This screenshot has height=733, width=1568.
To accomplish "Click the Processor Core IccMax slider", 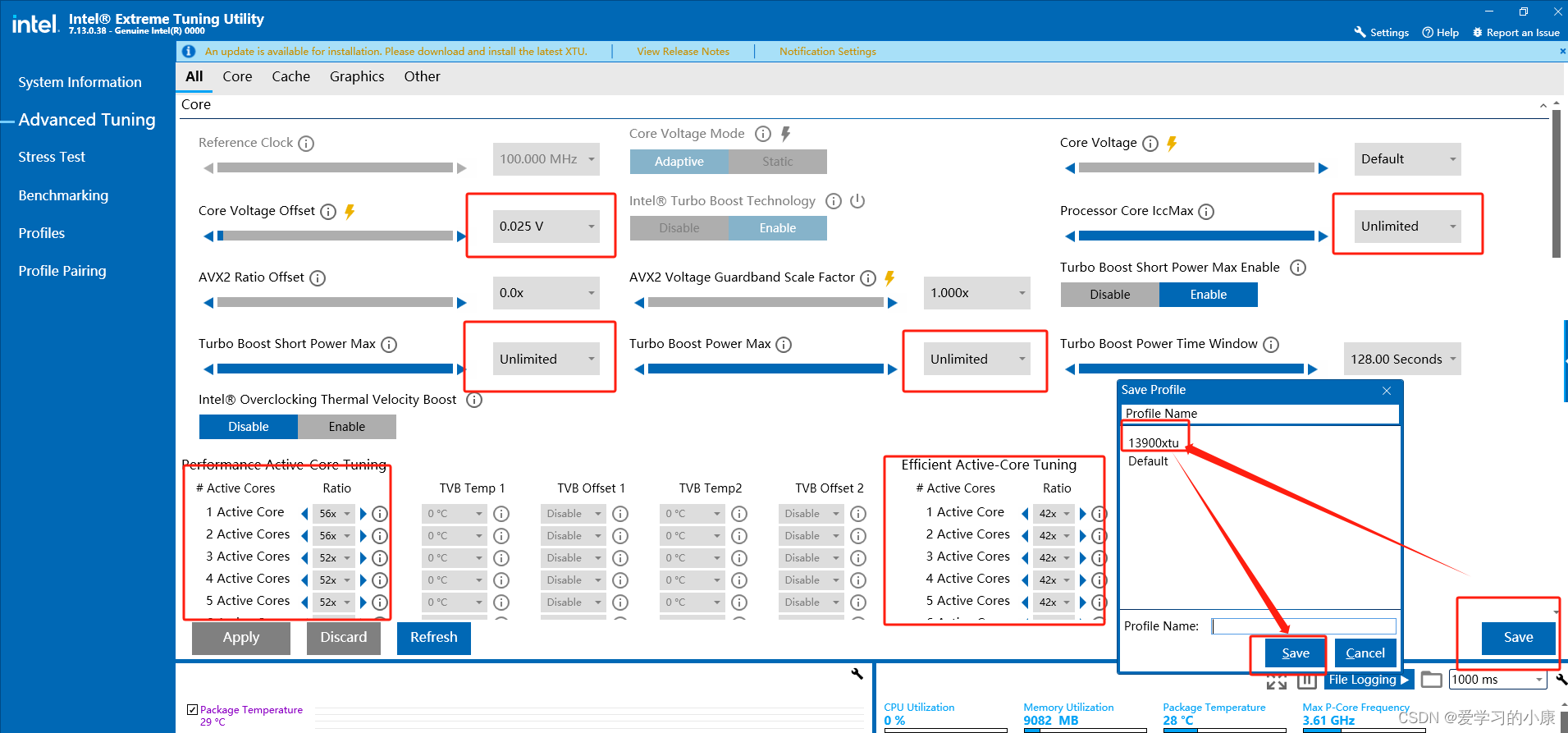I will click(1196, 236).
